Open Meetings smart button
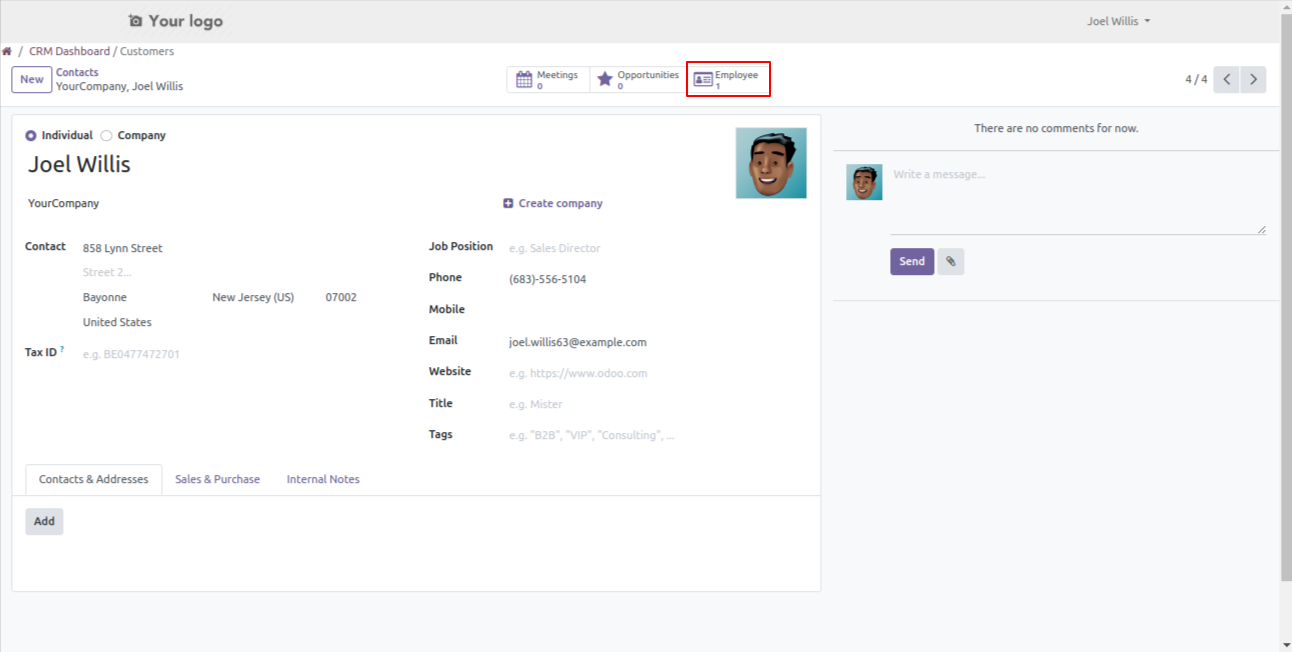 click(x=547, y=80)
